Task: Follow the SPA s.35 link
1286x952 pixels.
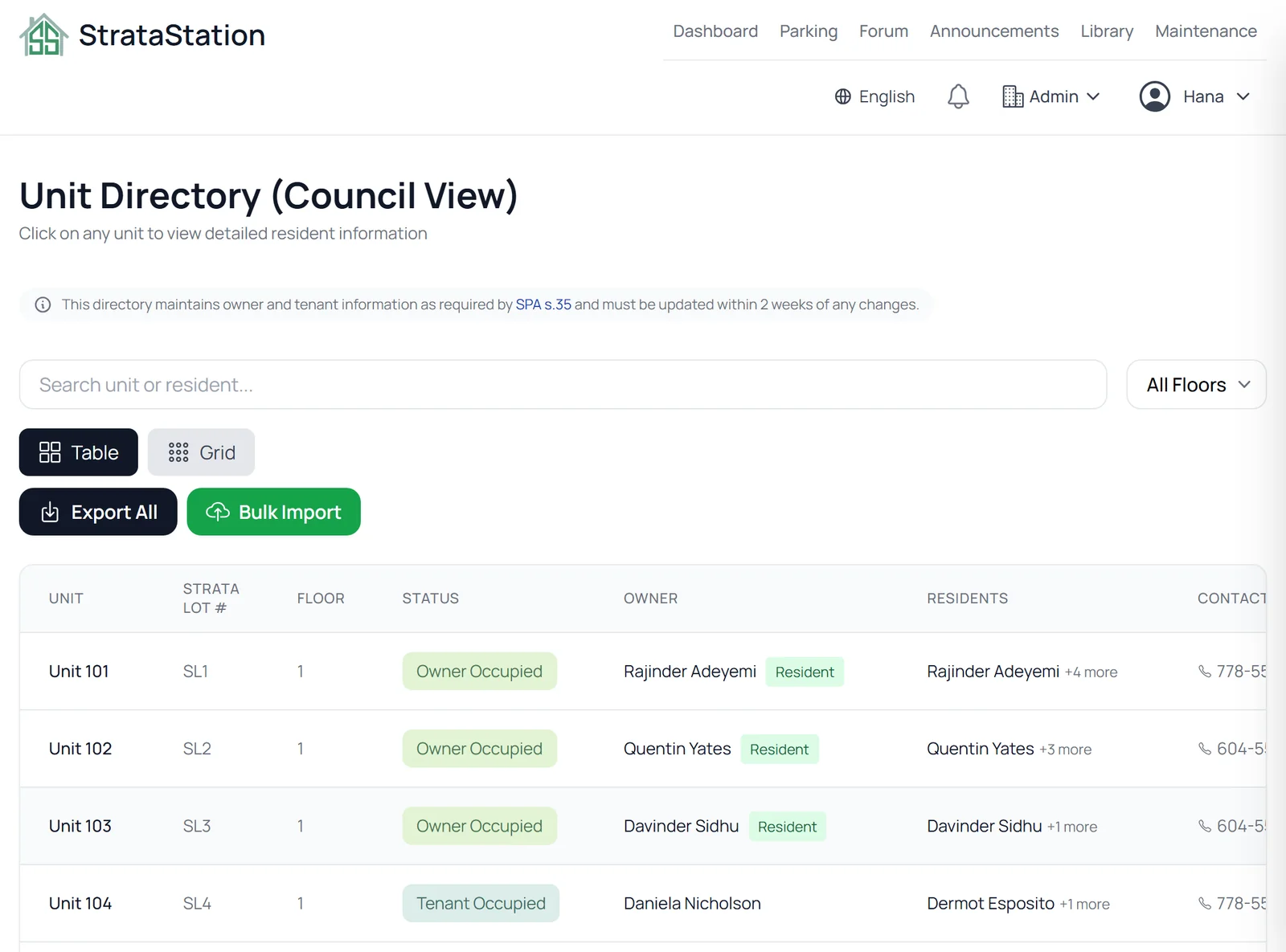Action: pyautogui.click(x=543, y=304)
